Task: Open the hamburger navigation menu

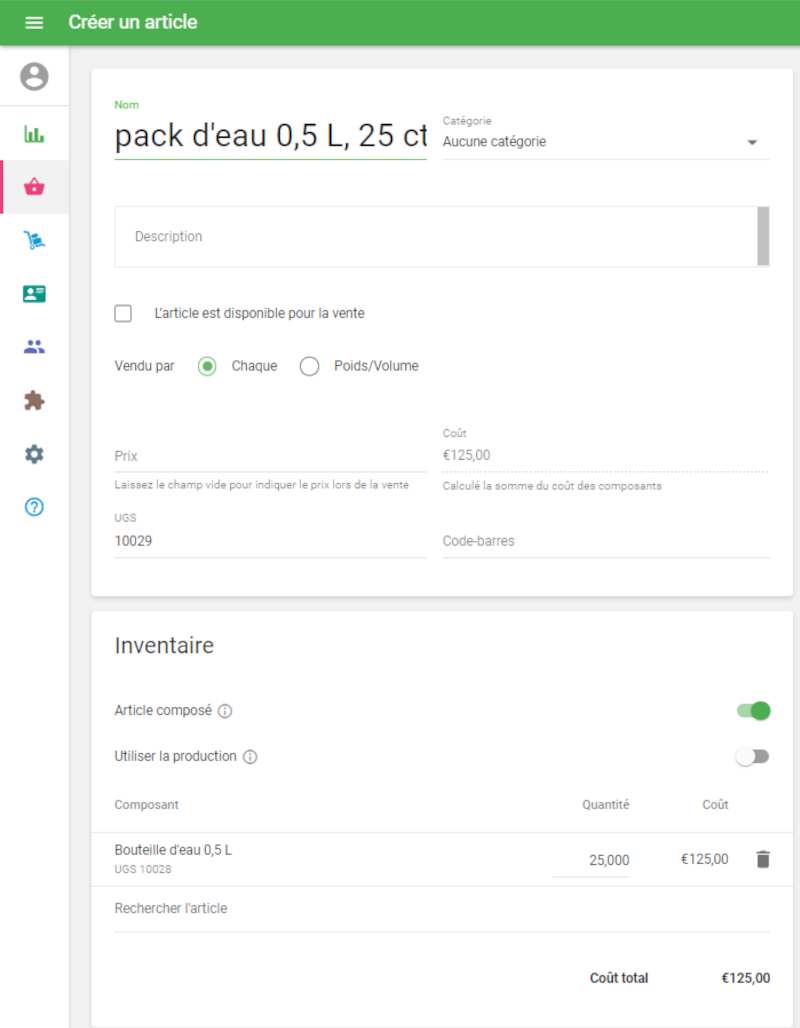Action: click(34, 22)
